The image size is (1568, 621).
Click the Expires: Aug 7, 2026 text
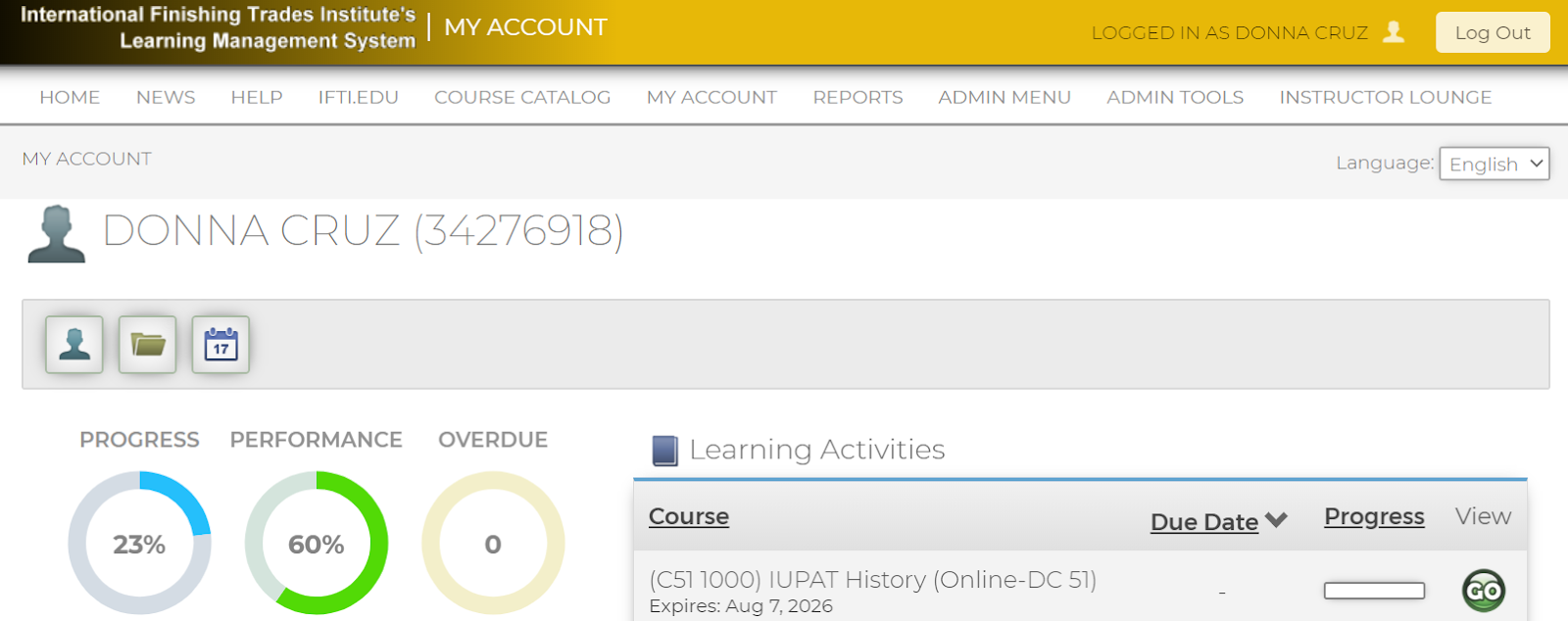(x=741, y=606)
